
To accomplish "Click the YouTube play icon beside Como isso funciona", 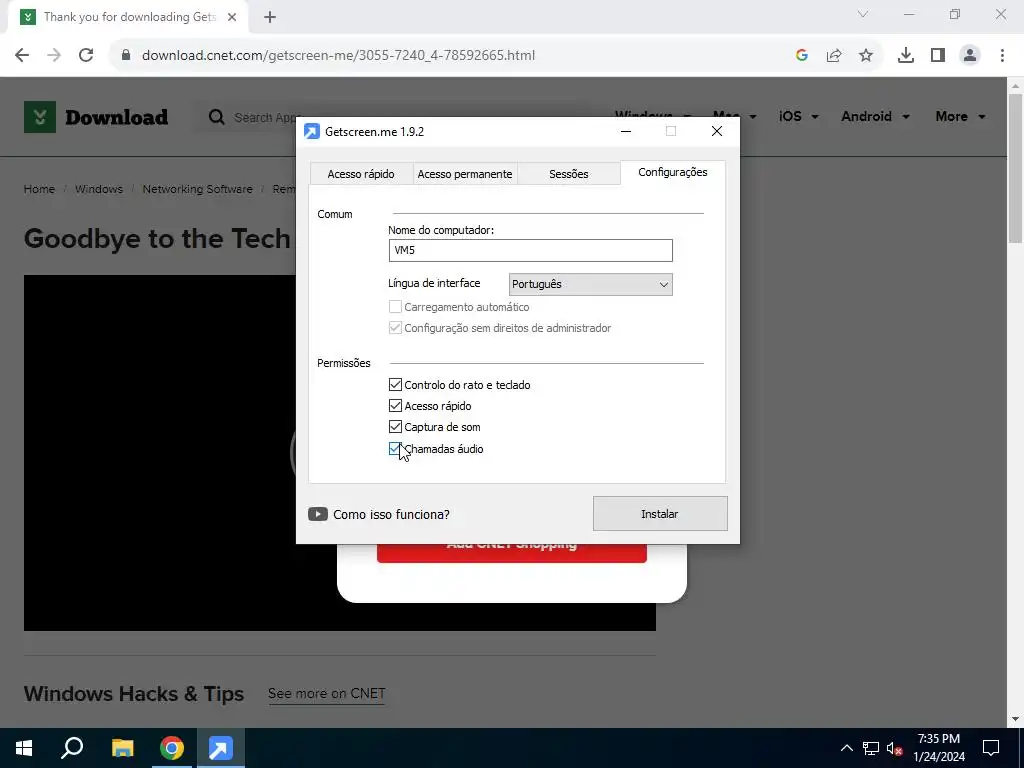I will [x=318, y=514].
